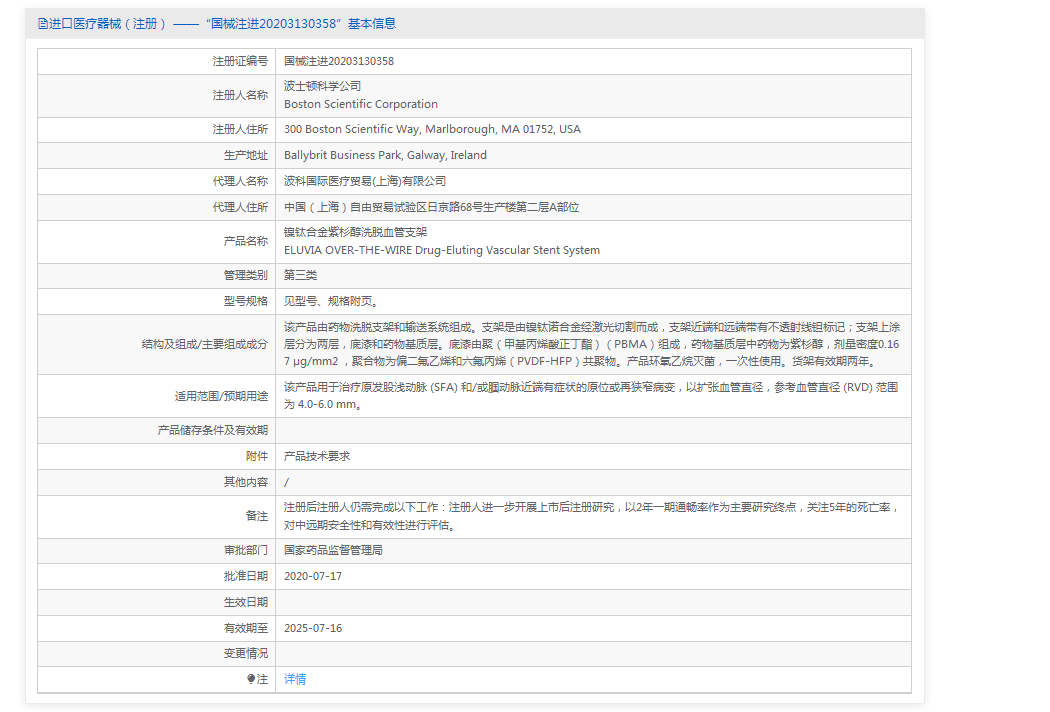
Task: Click the description starting 该产品由药物洗脱支架
Action: click(x=592, y=345)
